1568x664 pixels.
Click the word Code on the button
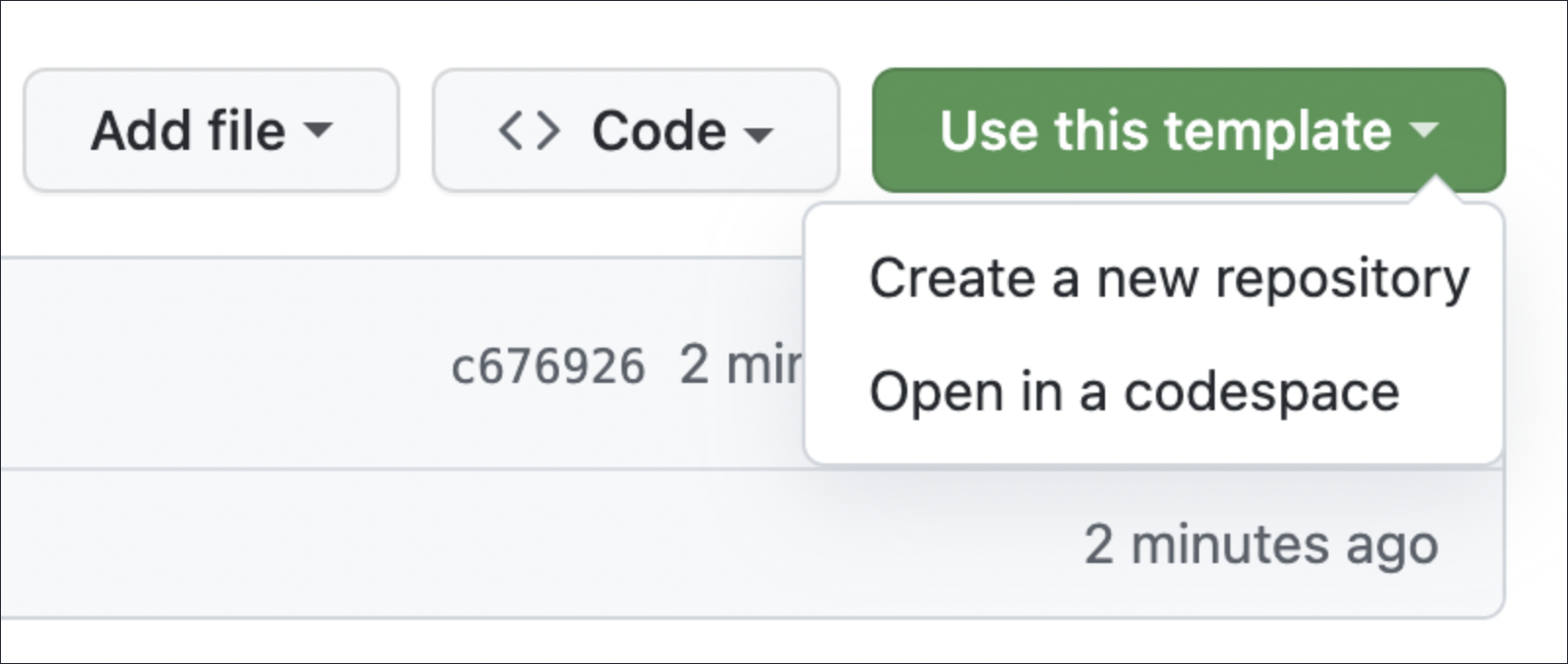[x=659, y=130]
